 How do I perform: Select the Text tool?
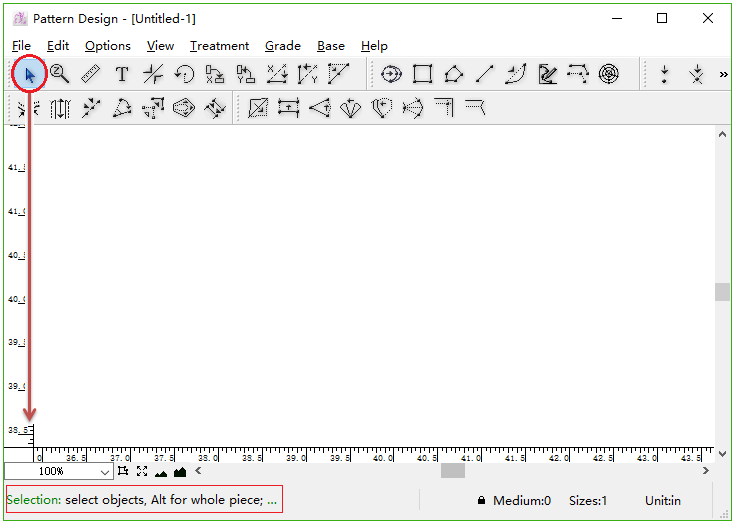122,74
